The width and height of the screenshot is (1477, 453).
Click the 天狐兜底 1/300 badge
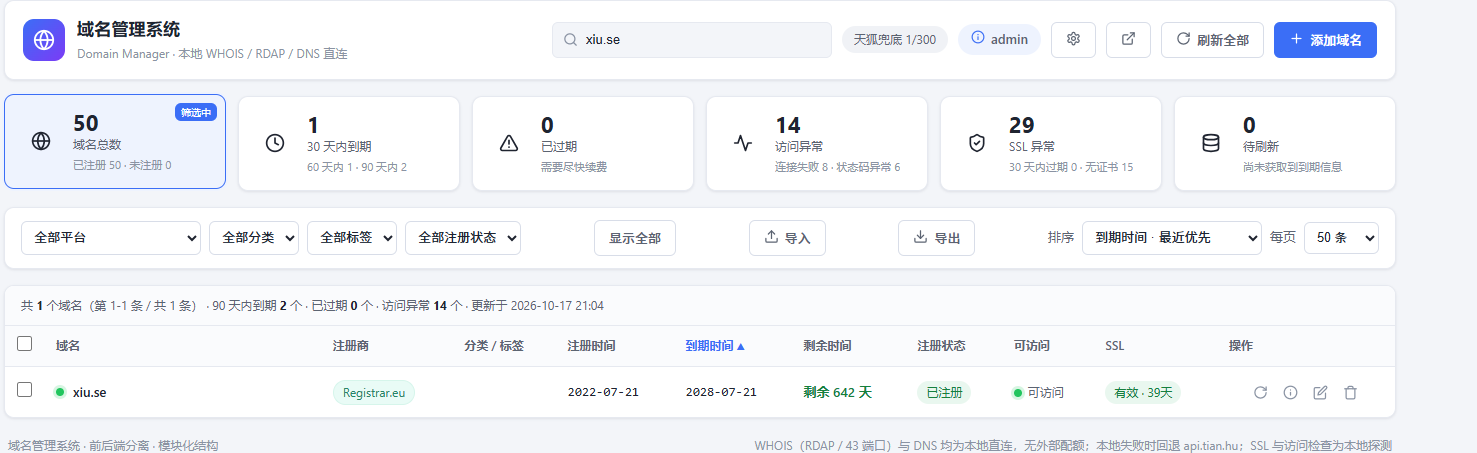(895, 40)
